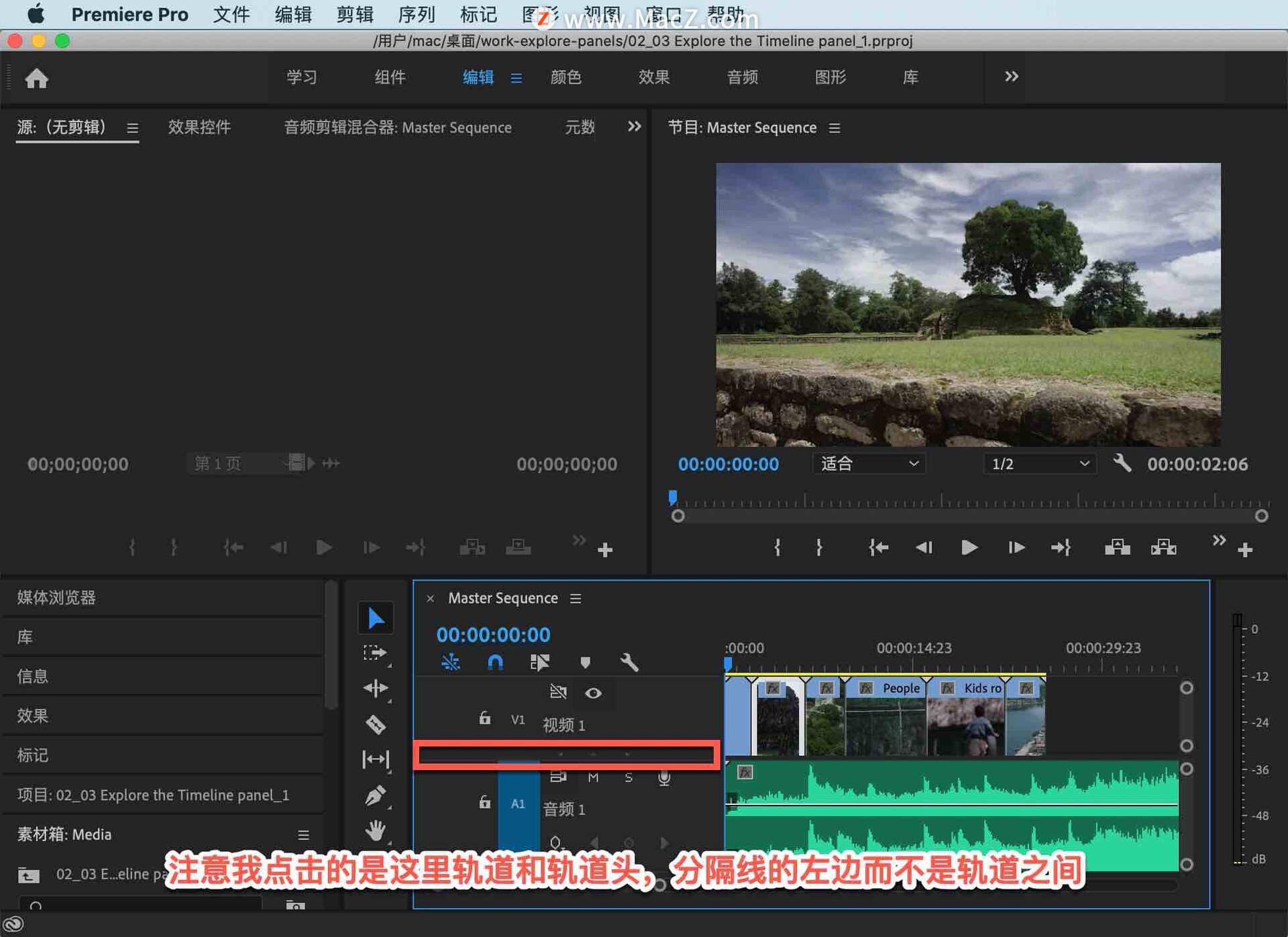Switch to the 颜色 workspace
This screenshot has width=1288, height=937.
click(566, 77)
